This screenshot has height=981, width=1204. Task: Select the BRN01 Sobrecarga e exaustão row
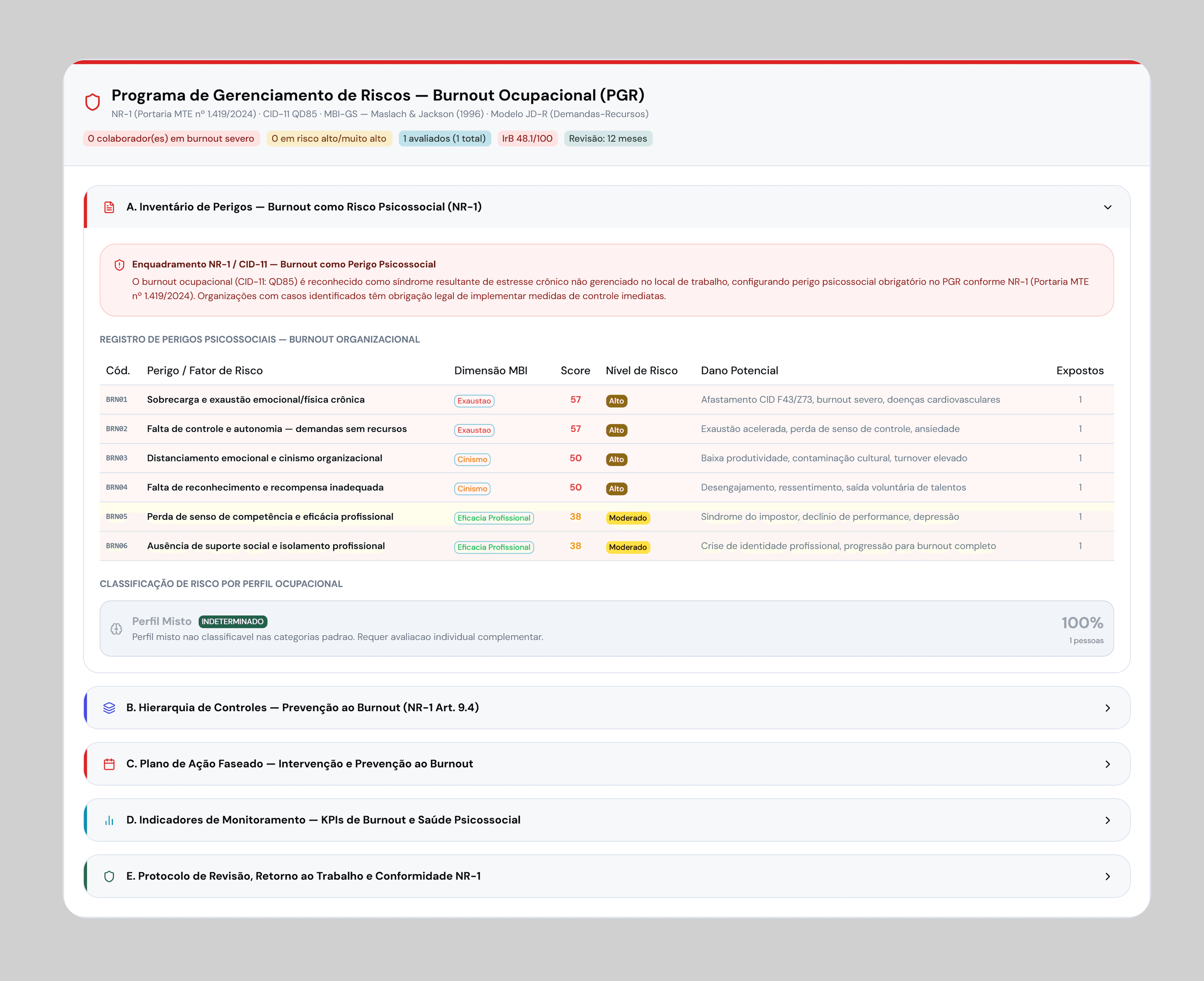click(256, 400)
